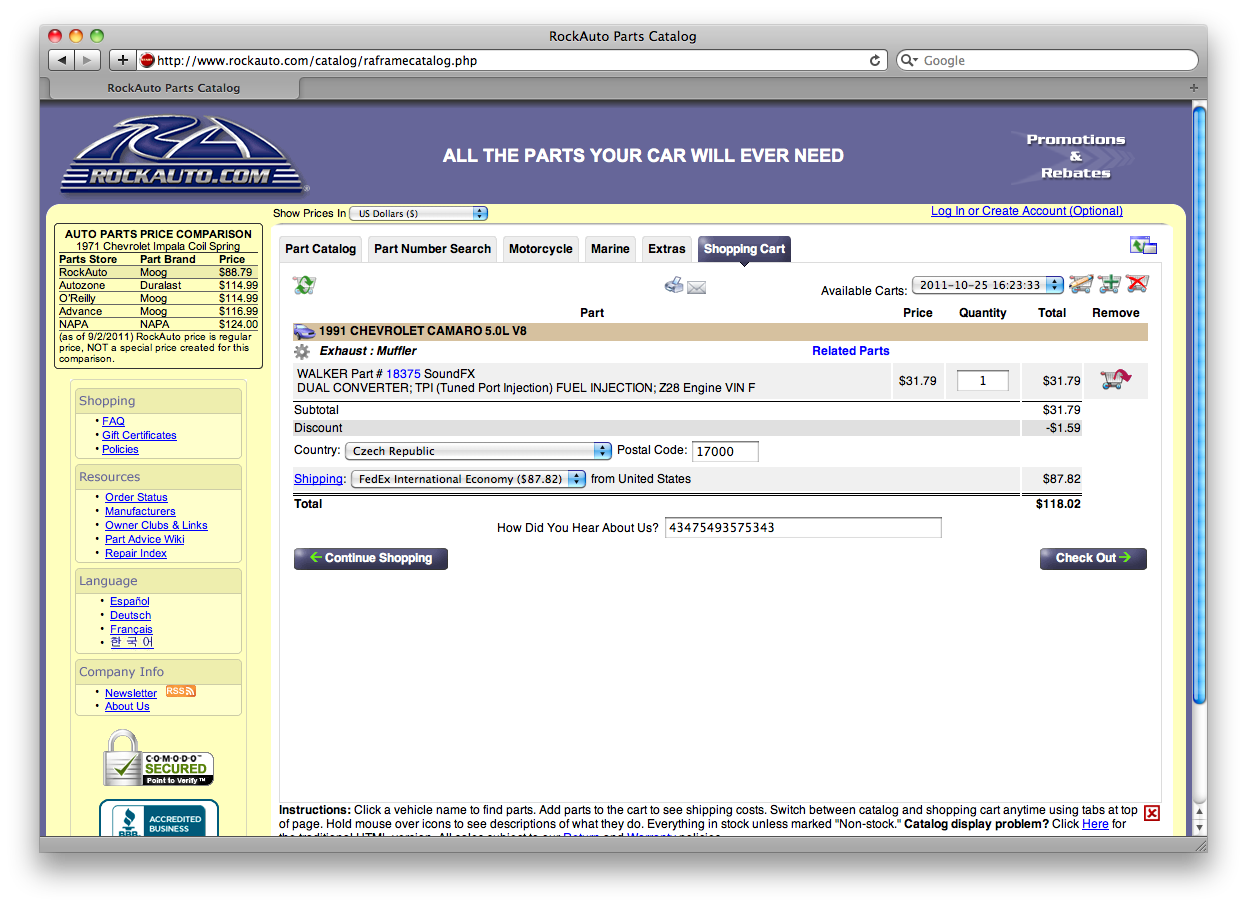The height and width of the screenshot is (900, 1247).
Task: Click the Continue Shopping button
Action: (371, 558)
